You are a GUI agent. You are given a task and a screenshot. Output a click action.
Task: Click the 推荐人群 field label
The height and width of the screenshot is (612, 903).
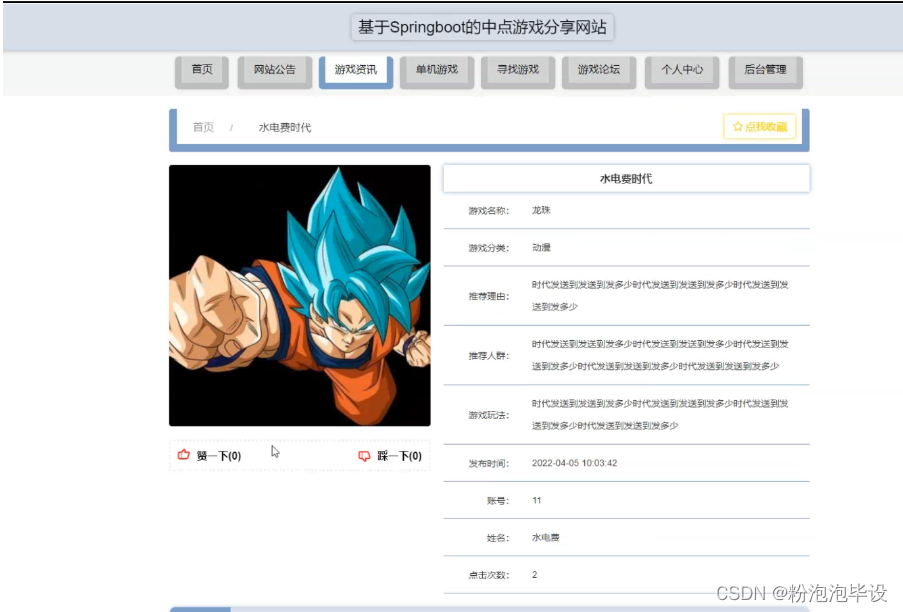[x=489, y=356]
